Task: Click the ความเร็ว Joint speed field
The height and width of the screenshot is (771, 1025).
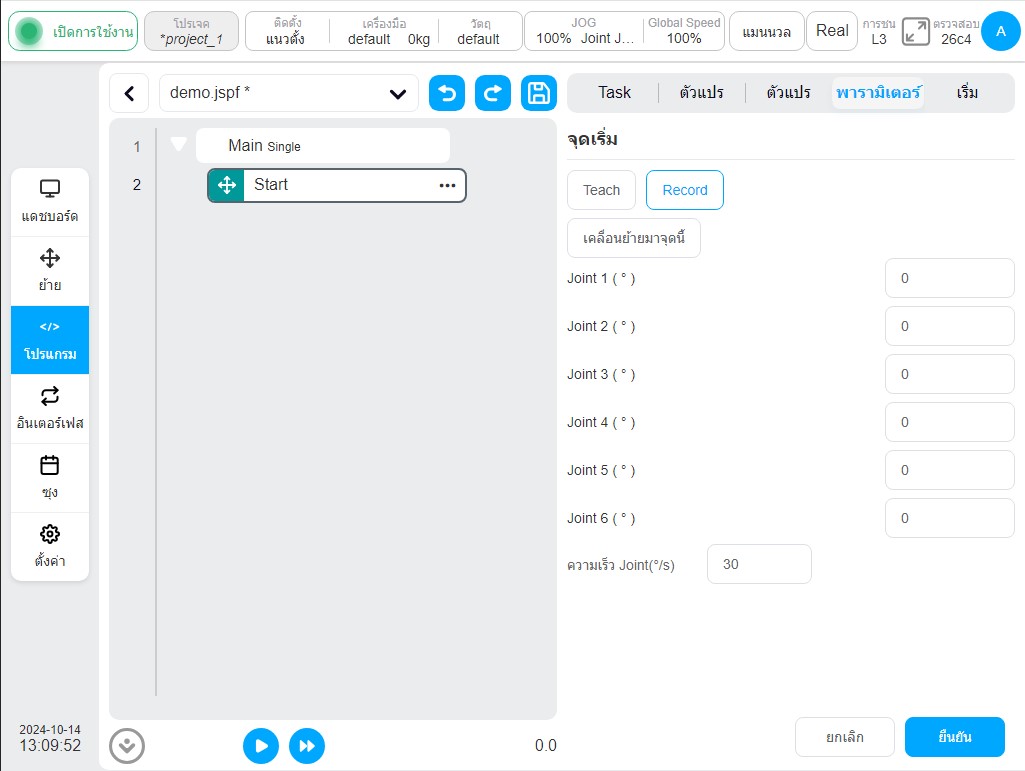Action: (759, 564)
